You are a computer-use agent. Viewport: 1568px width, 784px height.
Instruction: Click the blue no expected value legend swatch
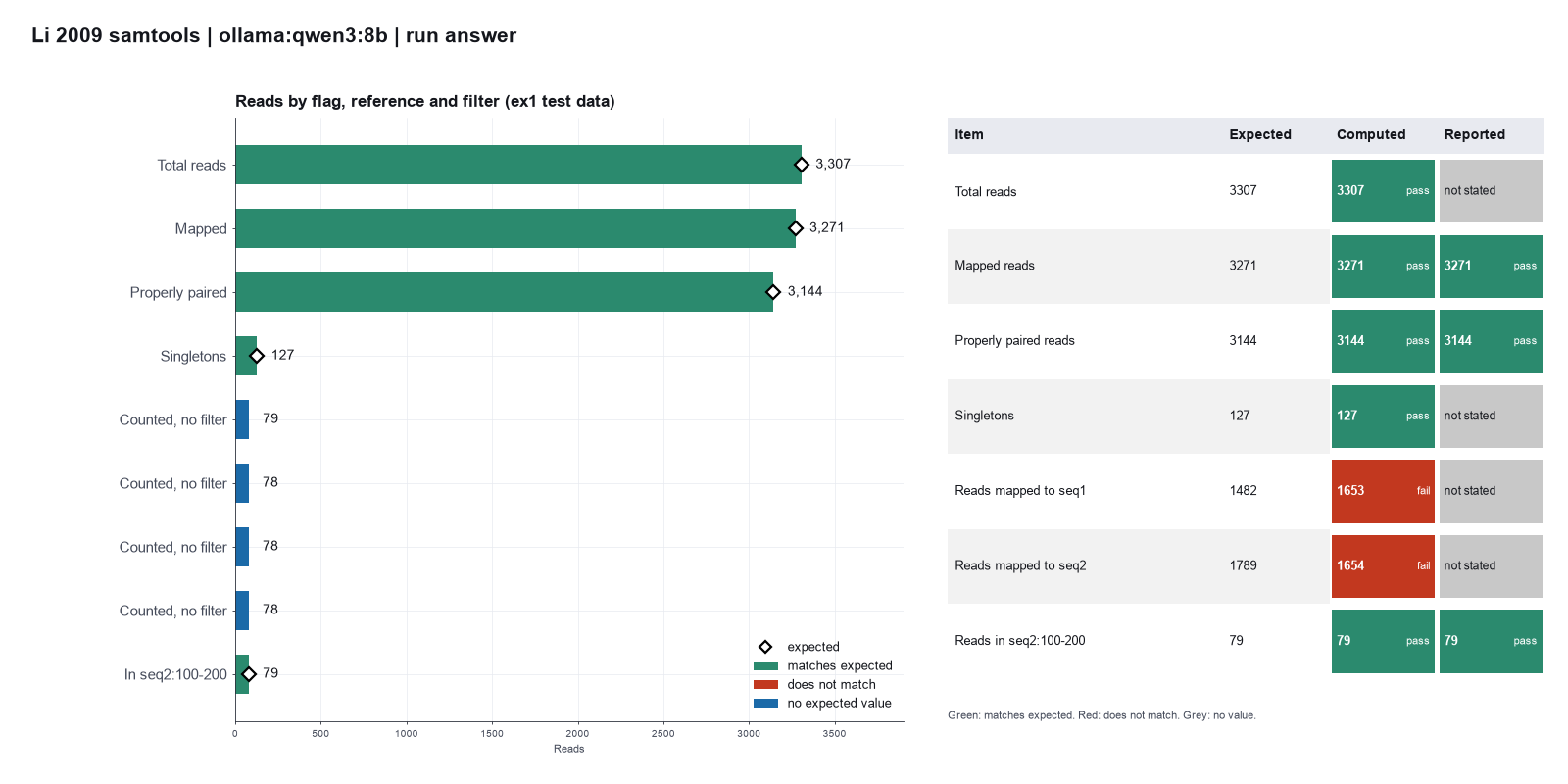765,703
